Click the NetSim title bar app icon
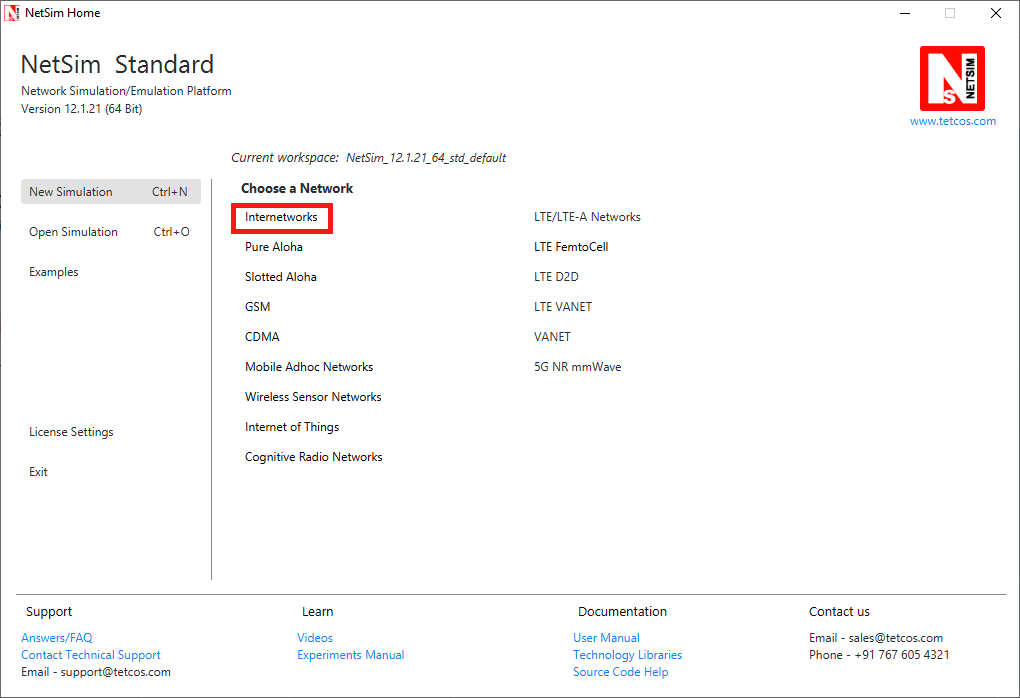Screen dimensions: 1020x698 pyautogui.click(x=12, y=13)
